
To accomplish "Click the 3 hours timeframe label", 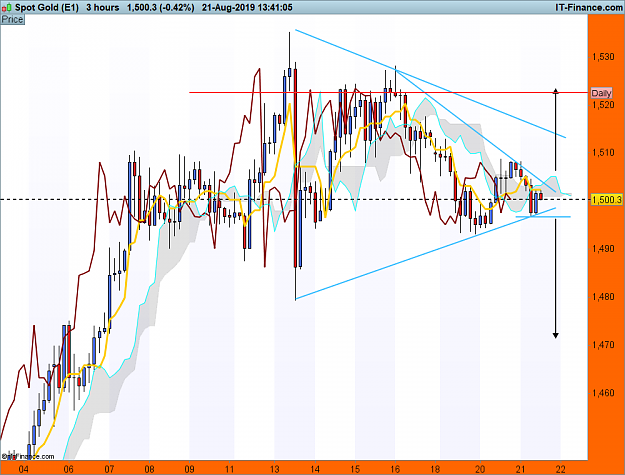I will click(102, 7).
